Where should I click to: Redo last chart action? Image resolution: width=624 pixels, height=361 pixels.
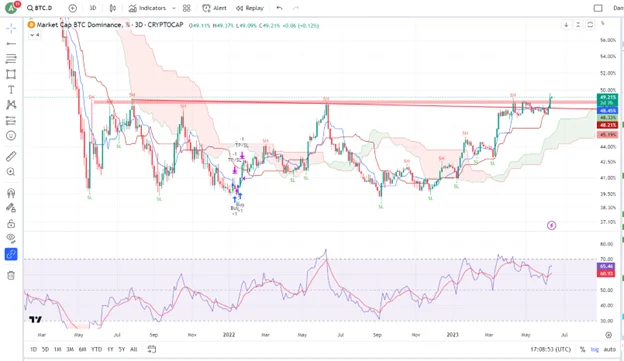pos(296,8)
